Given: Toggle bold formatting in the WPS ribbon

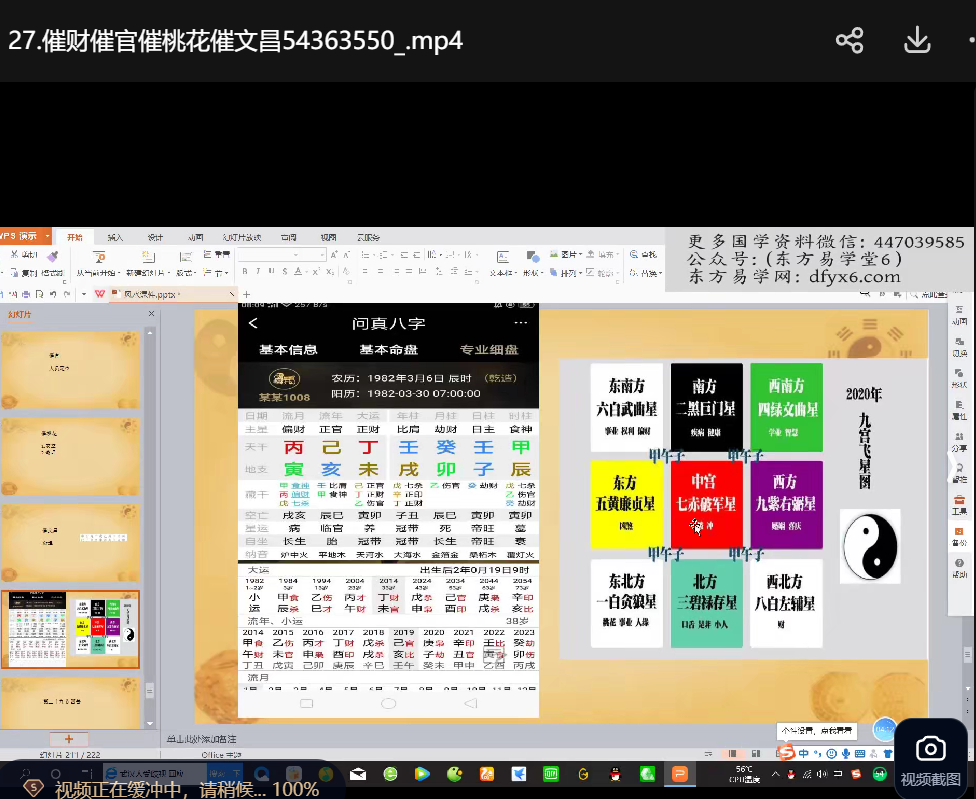Looking at the screenshot, I should tap(243, 271).
